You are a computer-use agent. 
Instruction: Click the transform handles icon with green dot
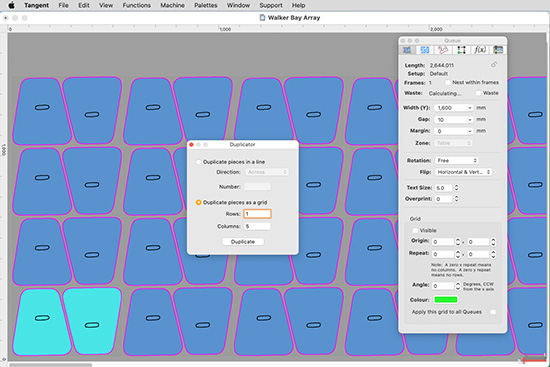point(461,50)
